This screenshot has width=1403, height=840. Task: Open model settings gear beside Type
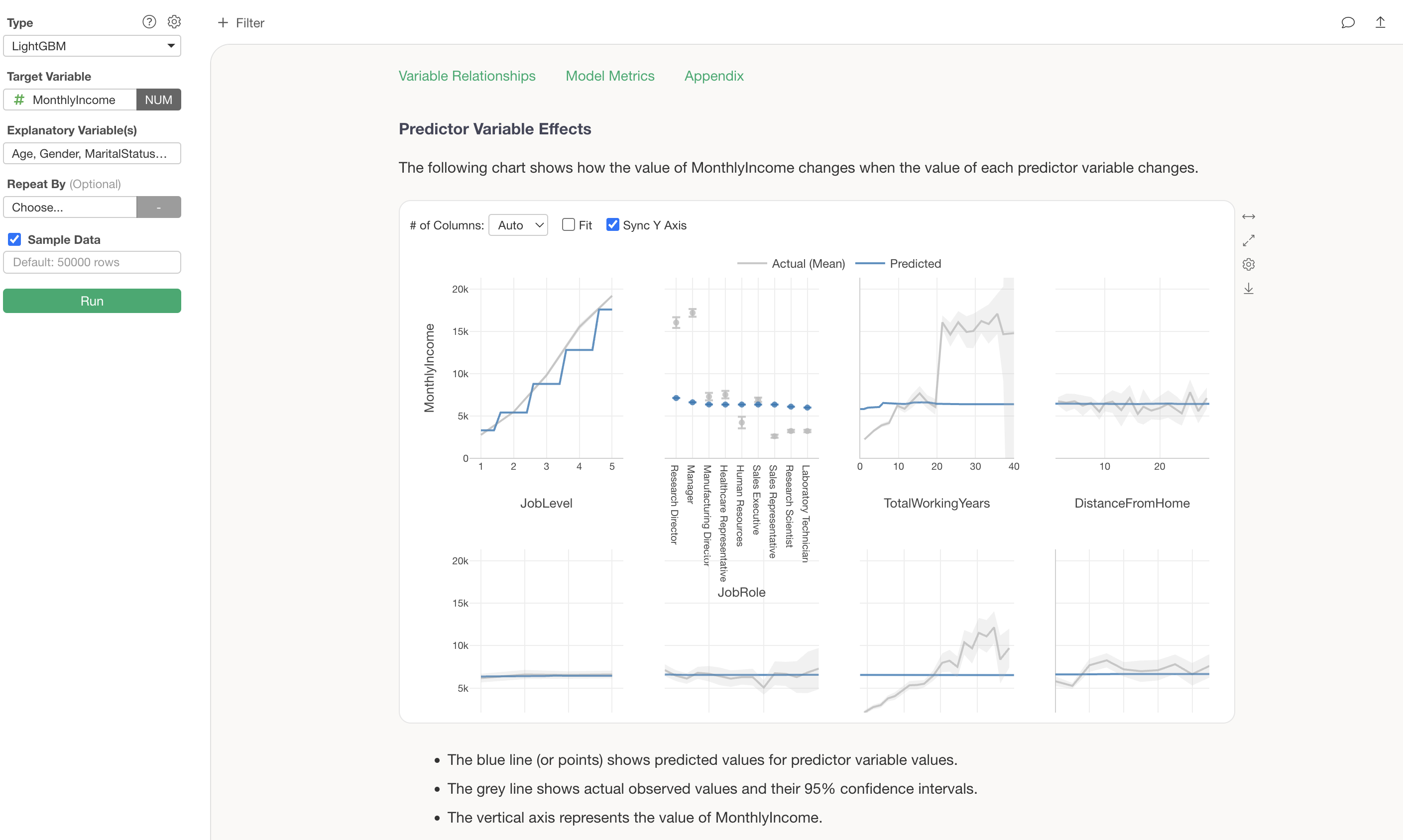click(x=174, y=22)
